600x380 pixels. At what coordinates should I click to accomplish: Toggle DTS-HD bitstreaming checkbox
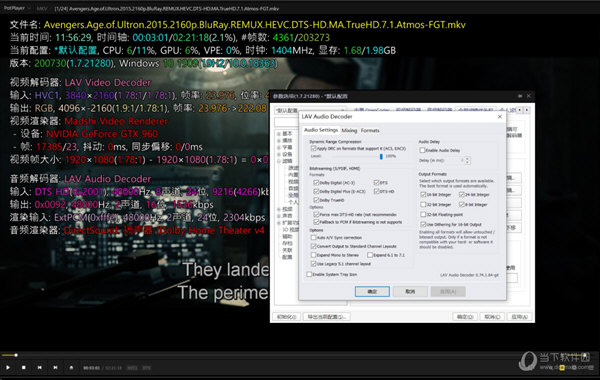pos(377,191)
